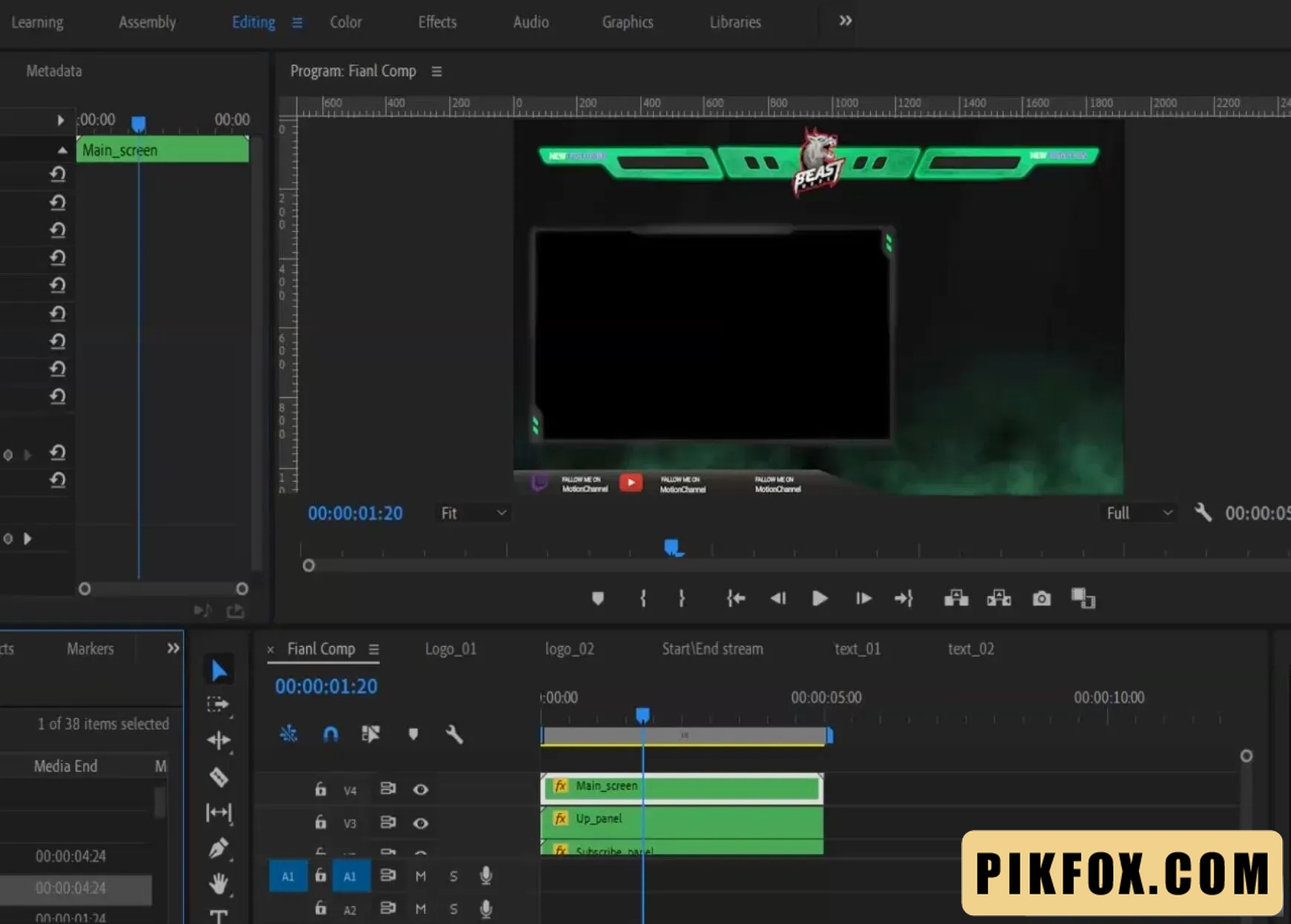This screenshot has width=1291, height=924.
Task: Toggle Linked Selection in timeline
Action: pos(371,734)
